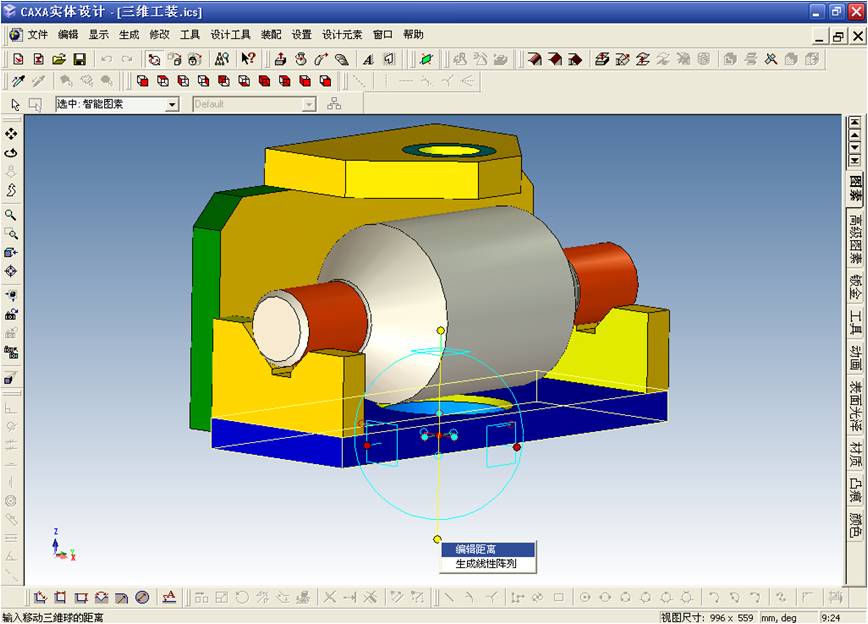
Task: Open the 选中: 智能图素 selection dropdown
Action: tap(171, 104)
